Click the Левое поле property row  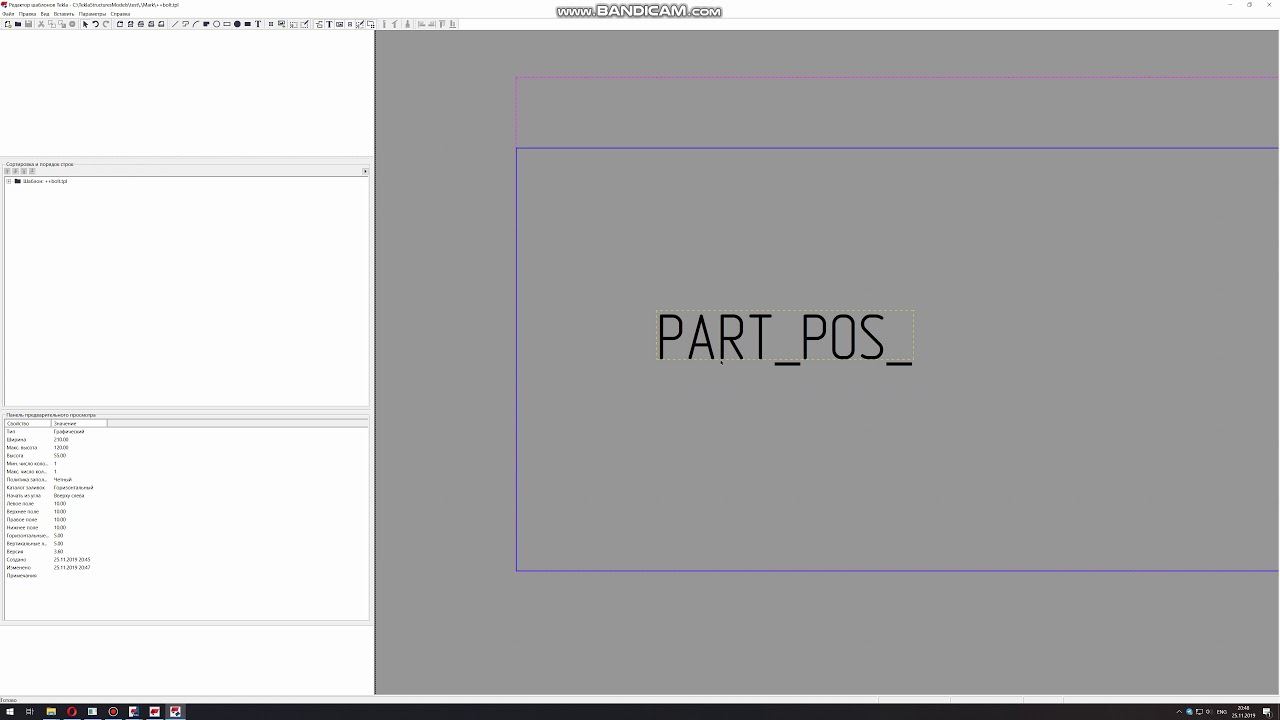186,503
